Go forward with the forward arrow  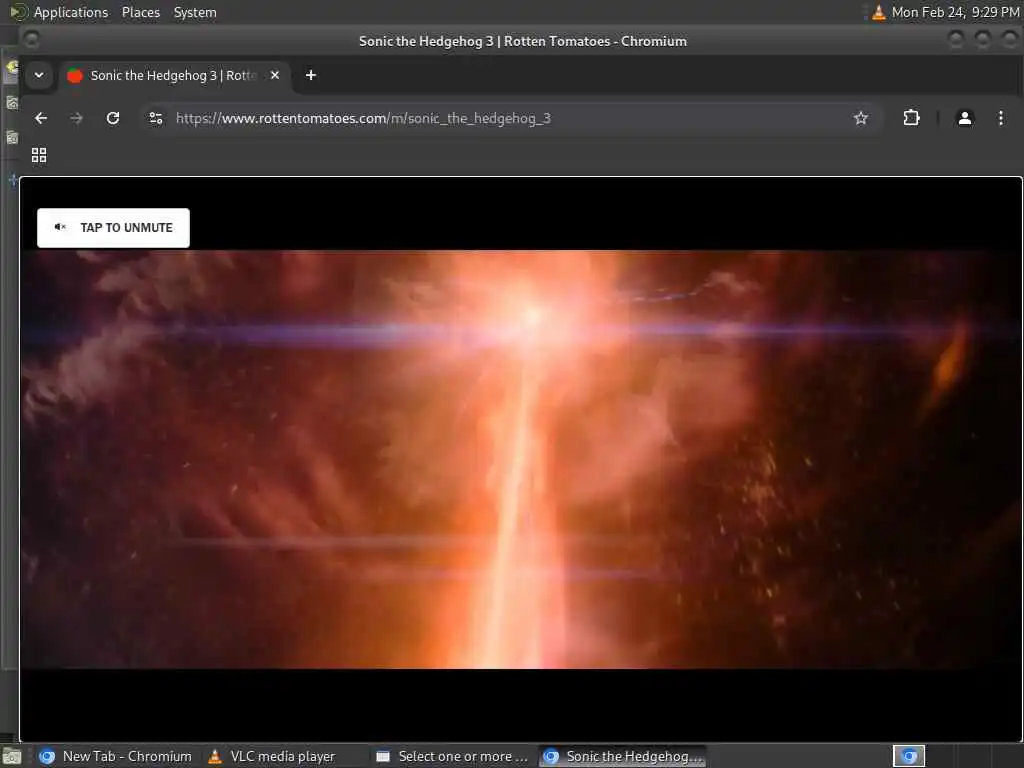76,118
